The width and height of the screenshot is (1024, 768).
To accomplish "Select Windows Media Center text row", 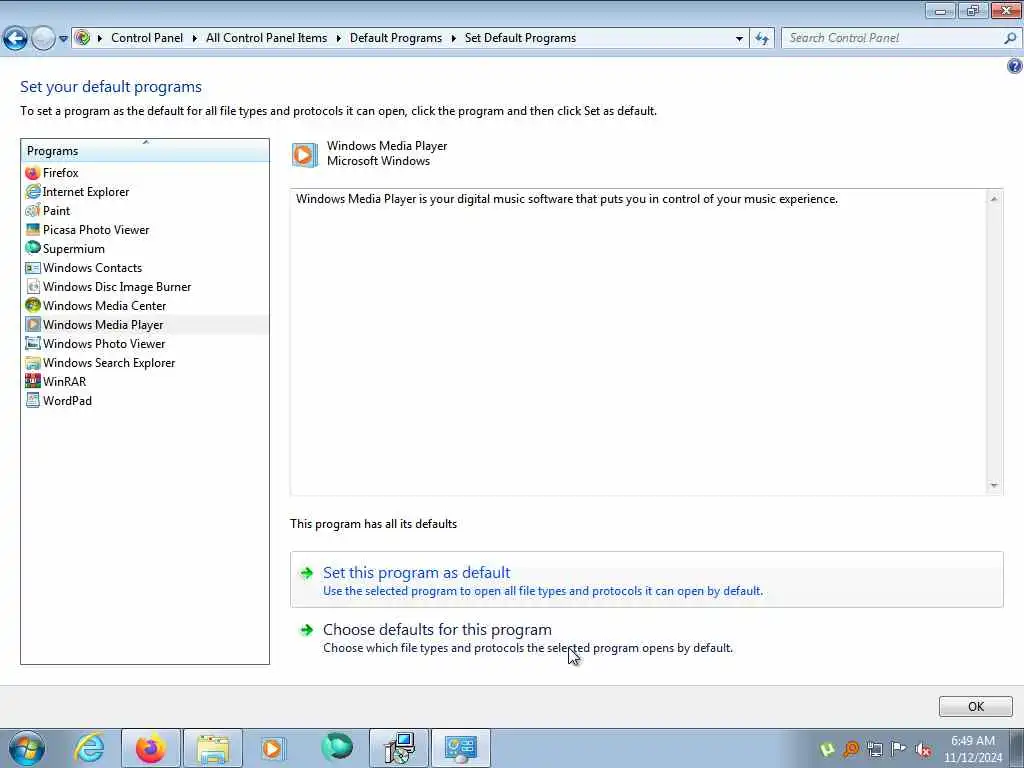I will [x=104, y=306].
